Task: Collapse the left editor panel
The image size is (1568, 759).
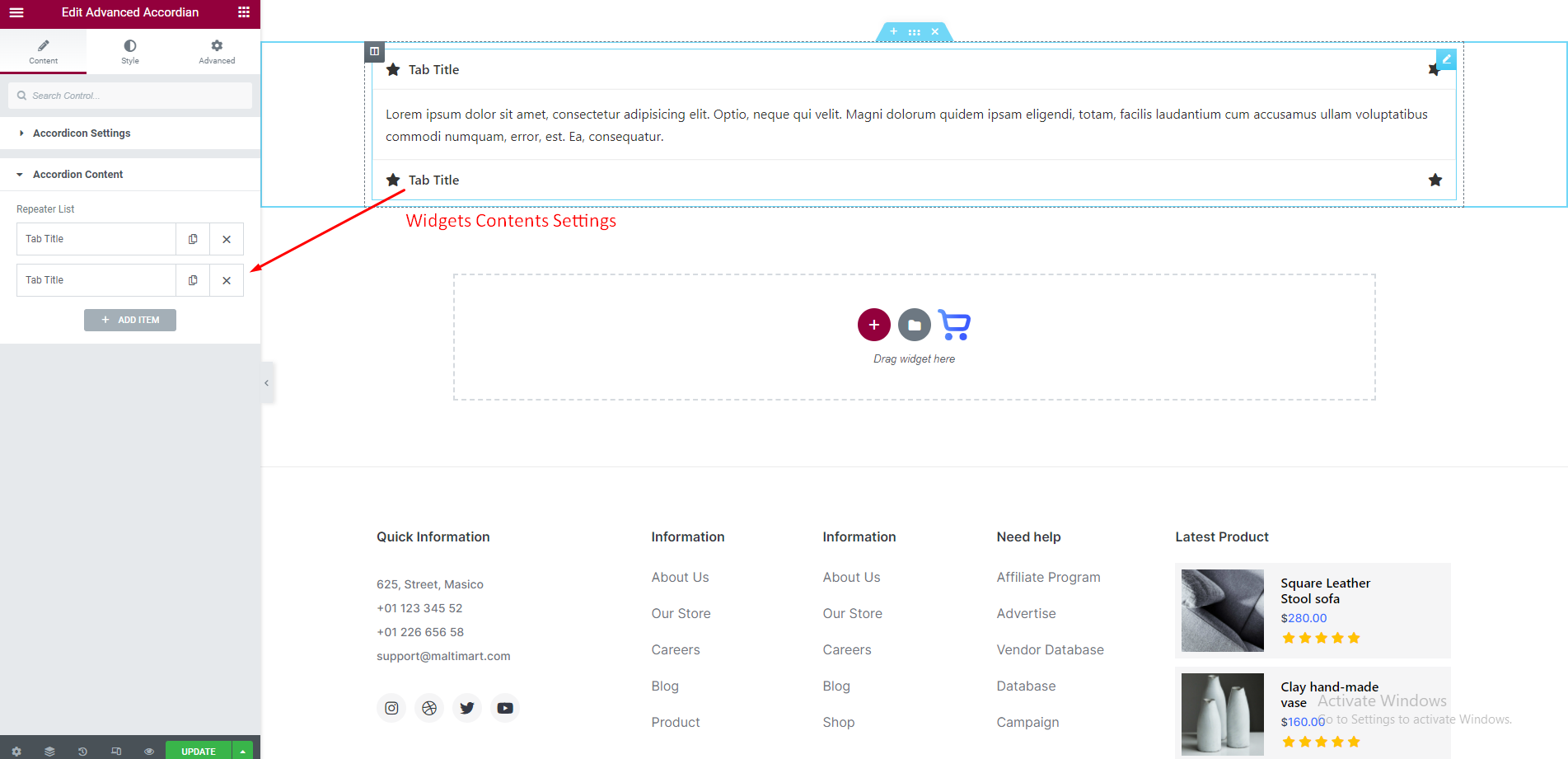Action: (266, 382)
